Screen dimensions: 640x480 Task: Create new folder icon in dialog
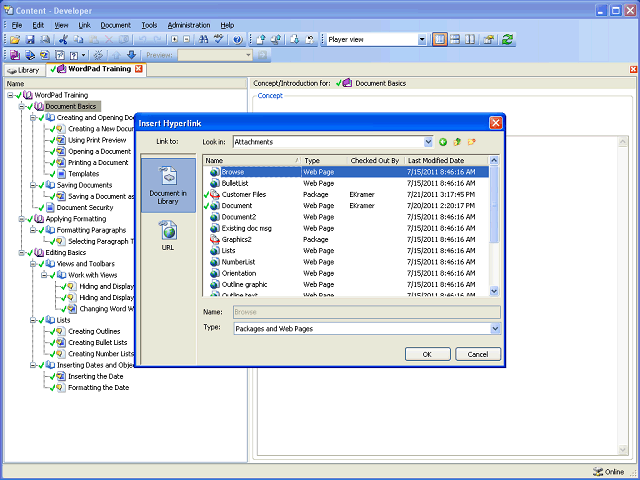(471, 142)
